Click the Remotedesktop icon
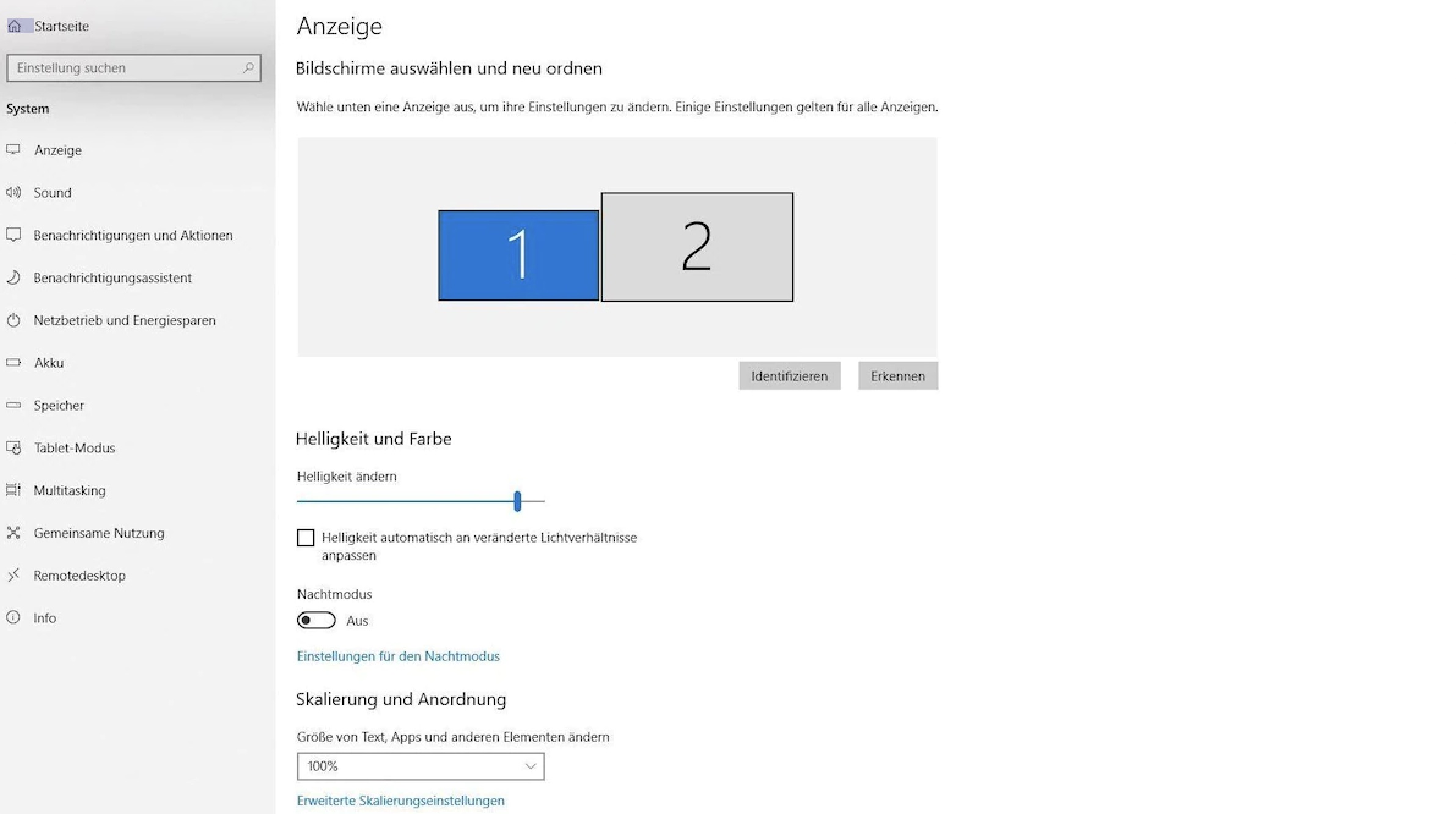The height and width of the screenshot is (814, 1456). (13, 575)
